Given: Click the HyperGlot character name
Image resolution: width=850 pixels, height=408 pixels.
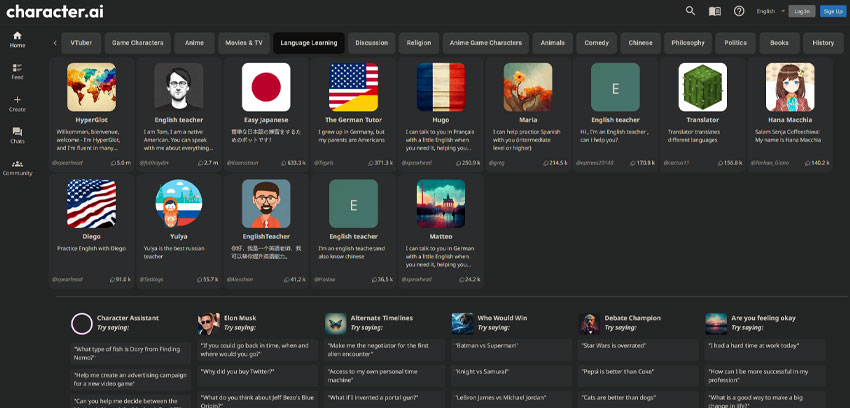Looking at the screenshot, I should coord(91,120).
